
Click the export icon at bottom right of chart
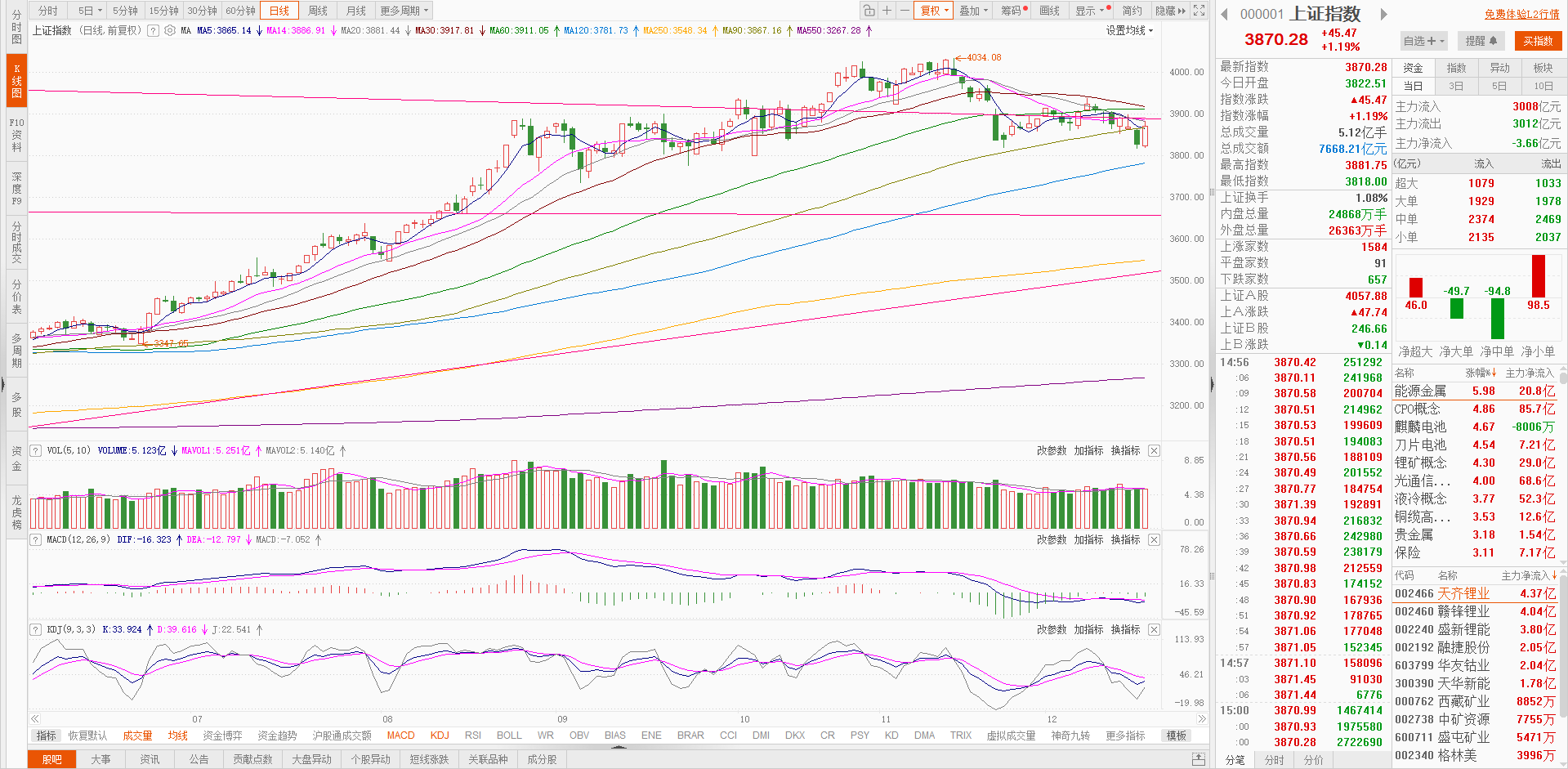click(x=1199, y=759)
